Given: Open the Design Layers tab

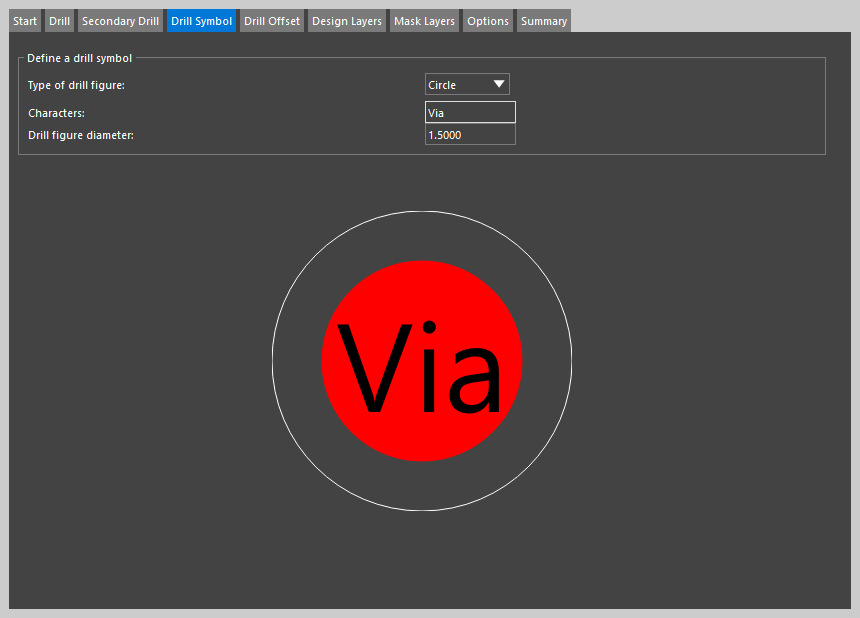Looking at the screenshot, I should click(347, 21).
